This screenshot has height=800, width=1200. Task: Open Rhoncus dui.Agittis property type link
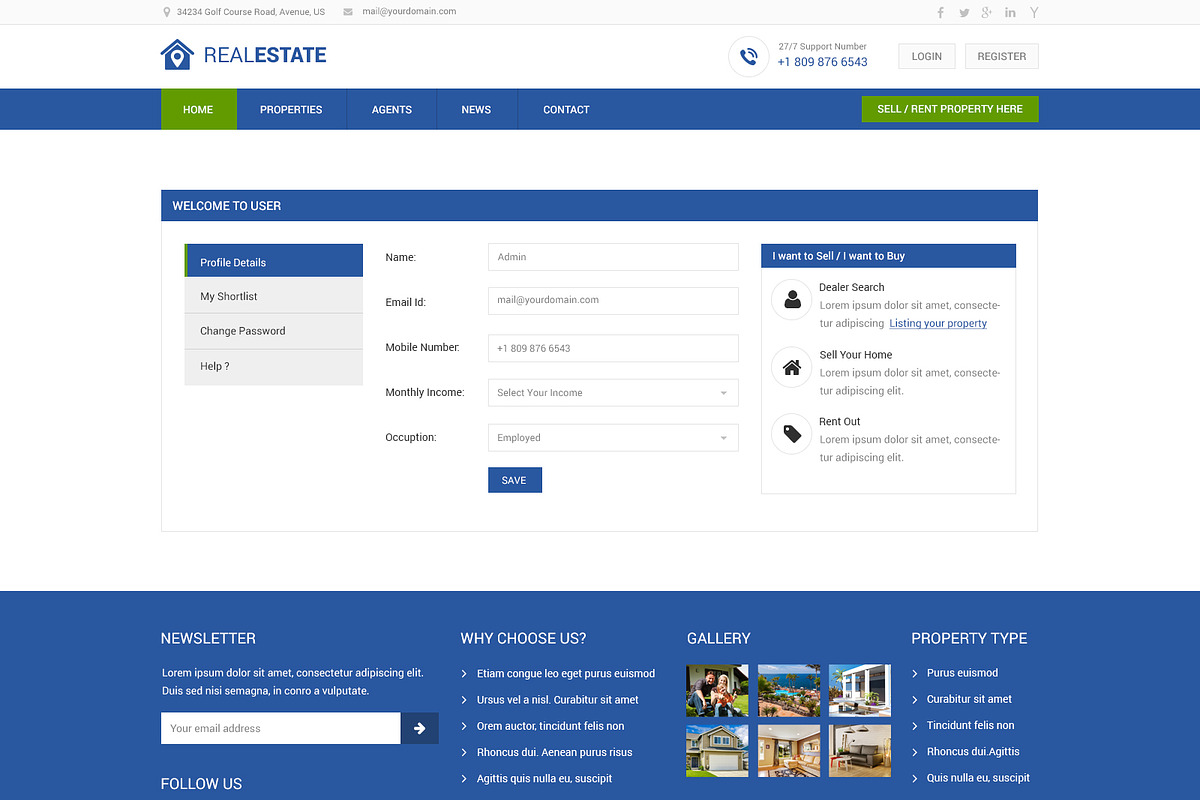[x=973, y=751]
